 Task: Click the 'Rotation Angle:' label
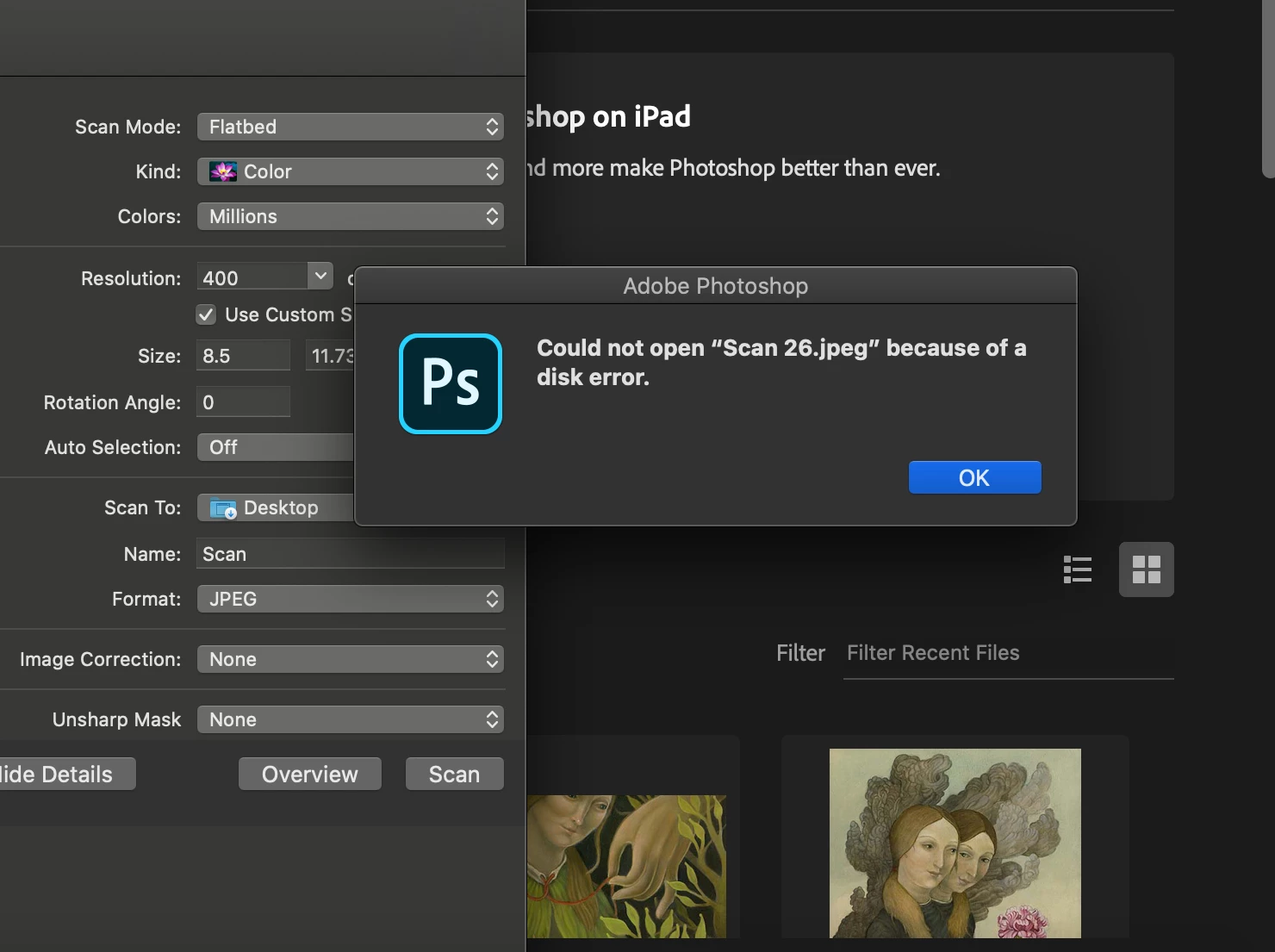click(x=112, y=402)
